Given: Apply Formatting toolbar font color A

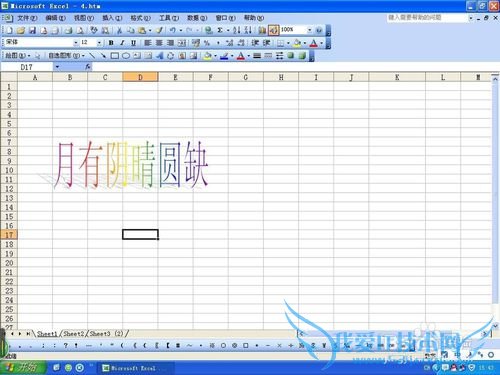Looking at the screenshot, I should coord(313,43).
